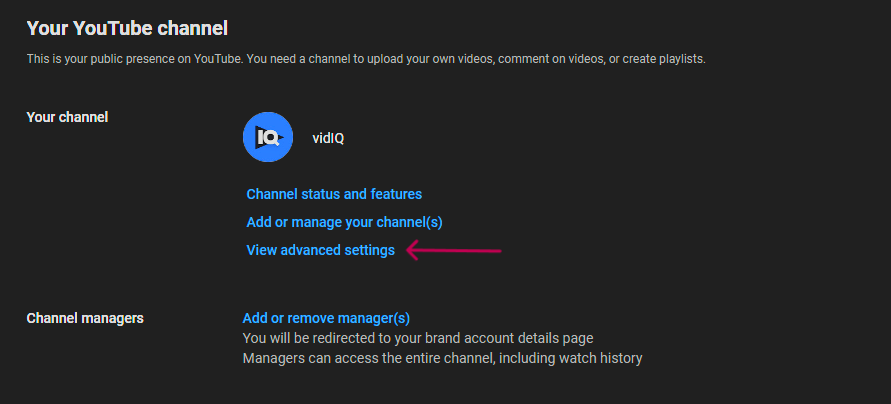
Task: Open Channel status and features link
Action: [334, 194]
